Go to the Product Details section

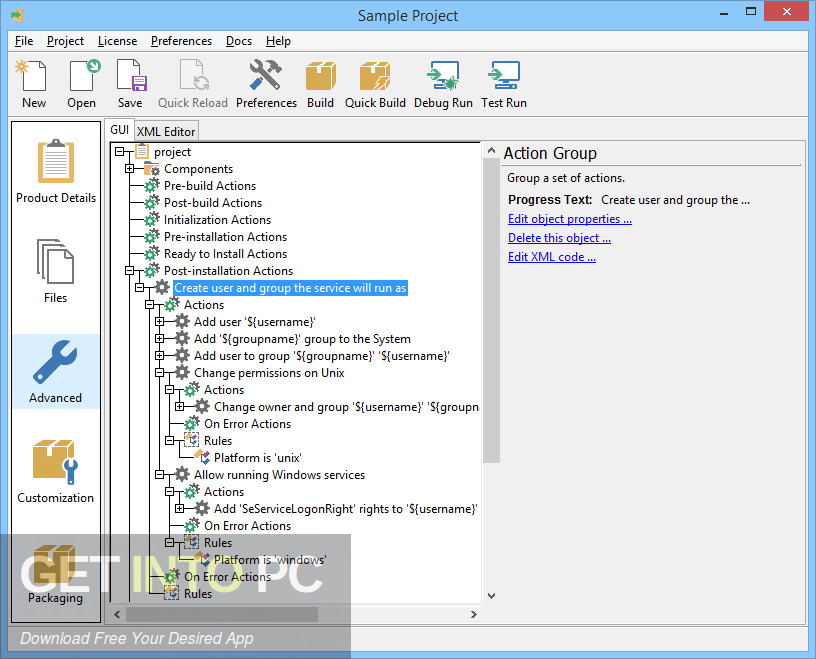coord(56,172)
